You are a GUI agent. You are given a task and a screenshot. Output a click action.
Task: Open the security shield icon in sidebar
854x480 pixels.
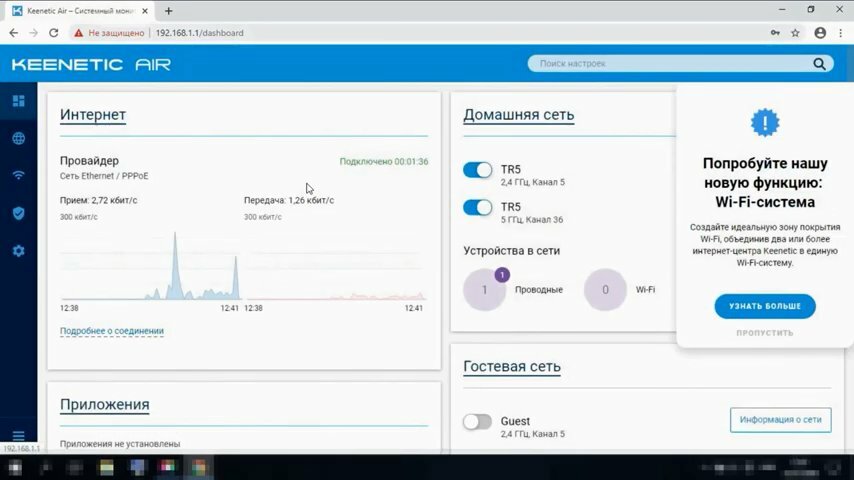[19, 213]
